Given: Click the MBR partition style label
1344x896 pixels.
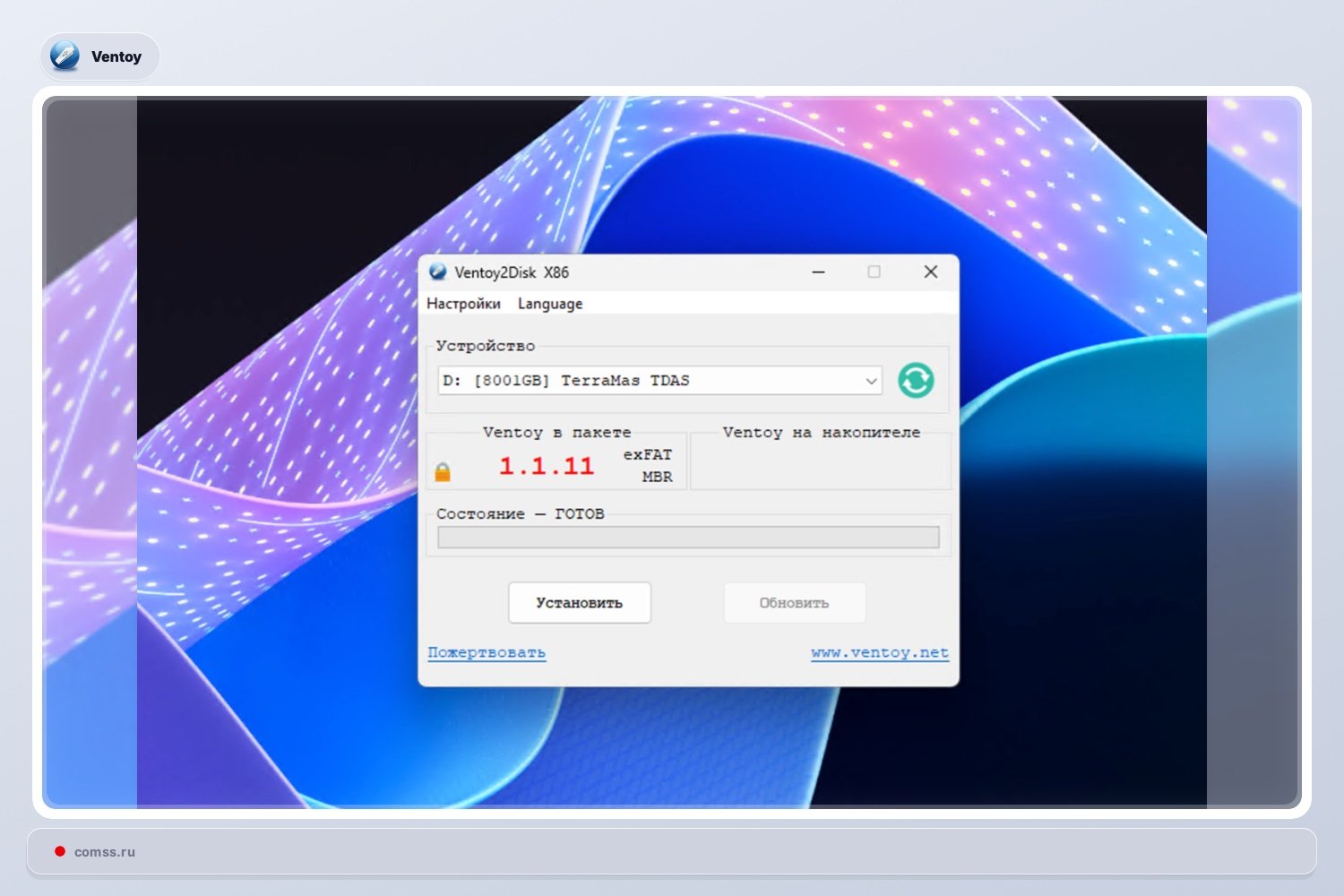Looking at the screenshot, I should [x=657, y=477].
